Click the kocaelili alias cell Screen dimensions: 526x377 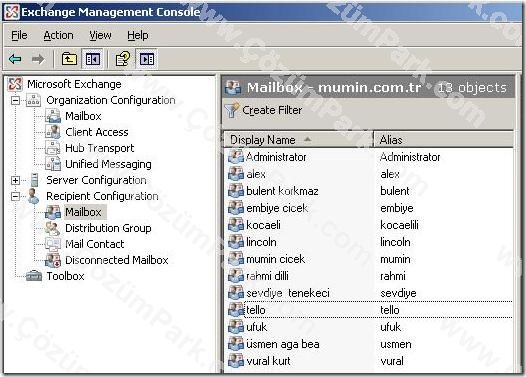click(399, 225)
